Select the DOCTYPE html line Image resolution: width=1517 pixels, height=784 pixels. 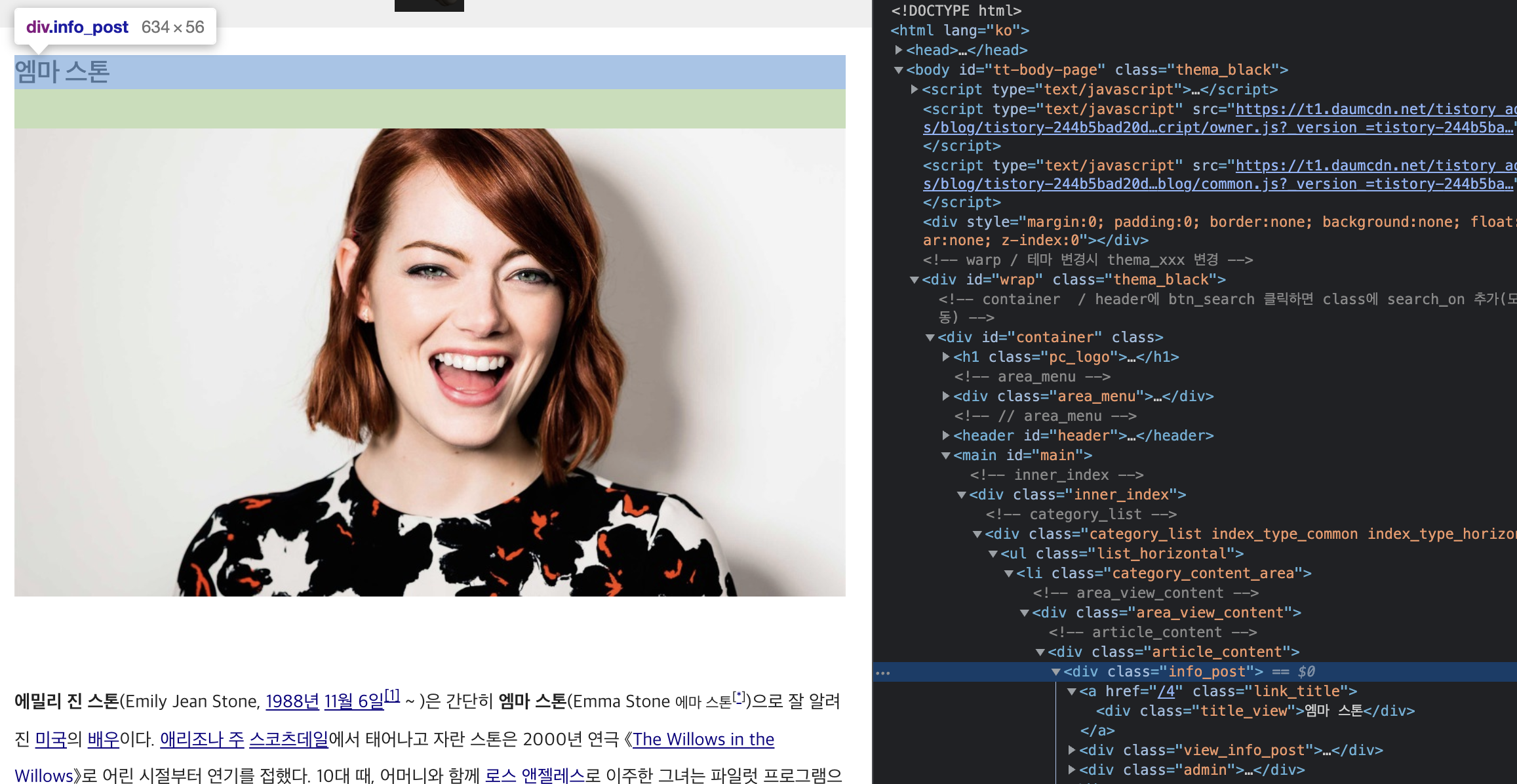956,10
